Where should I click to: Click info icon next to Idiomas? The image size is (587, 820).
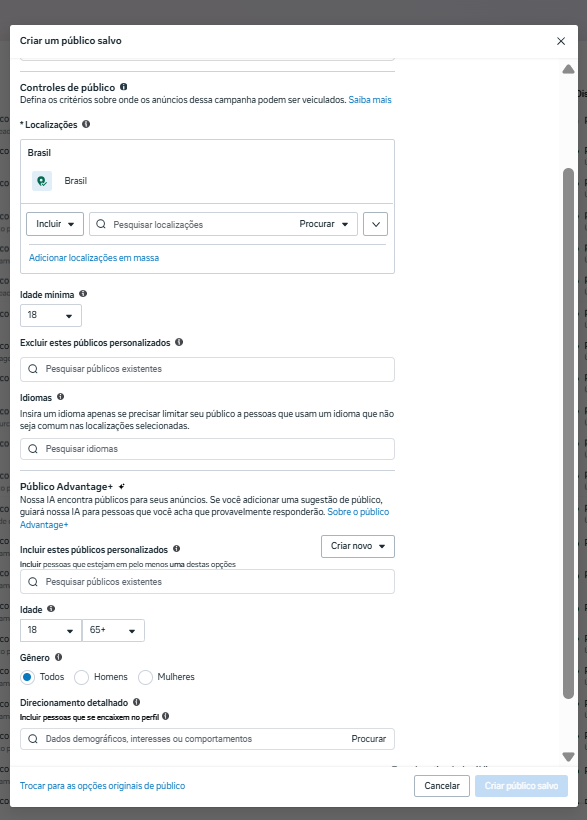[61, 397]
